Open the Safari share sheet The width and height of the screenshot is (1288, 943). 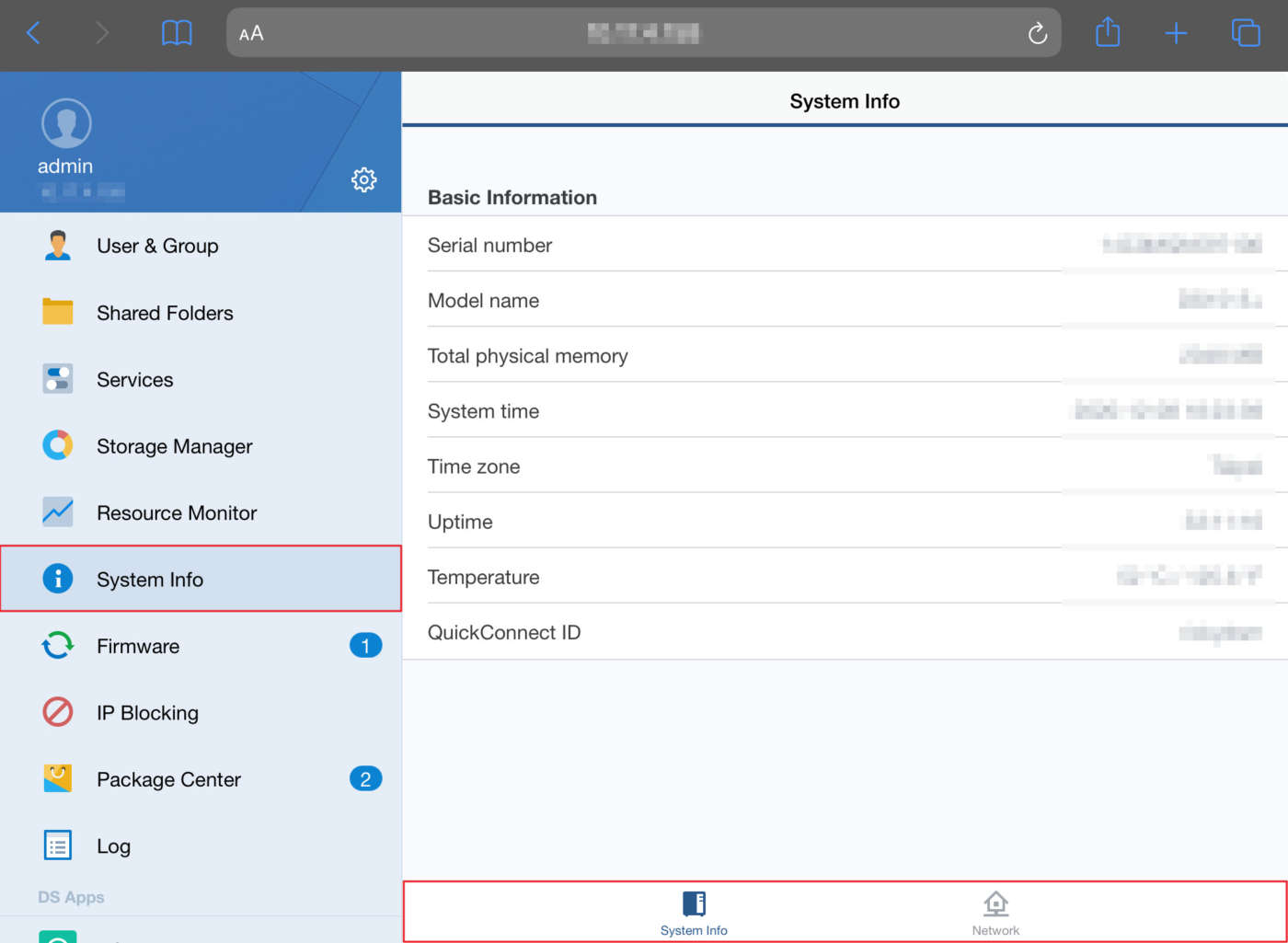click(1107, 32)
